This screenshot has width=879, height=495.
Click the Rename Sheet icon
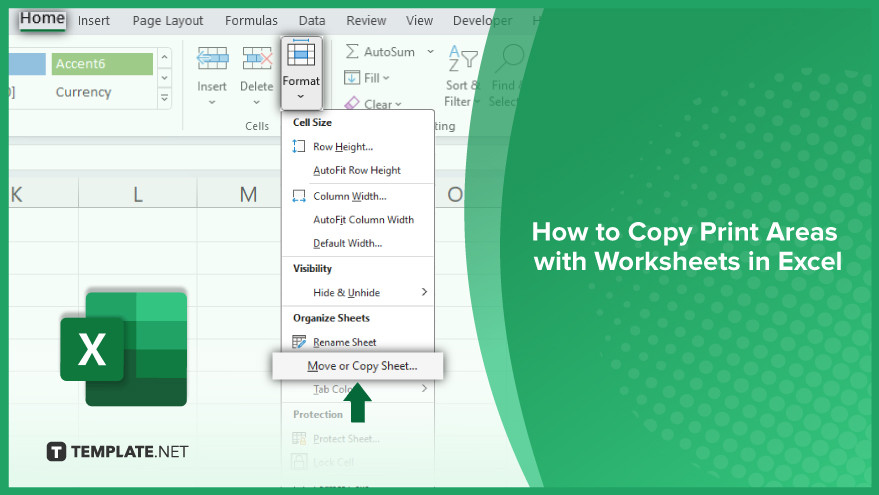pyautogui.click(x=299, y=342)
